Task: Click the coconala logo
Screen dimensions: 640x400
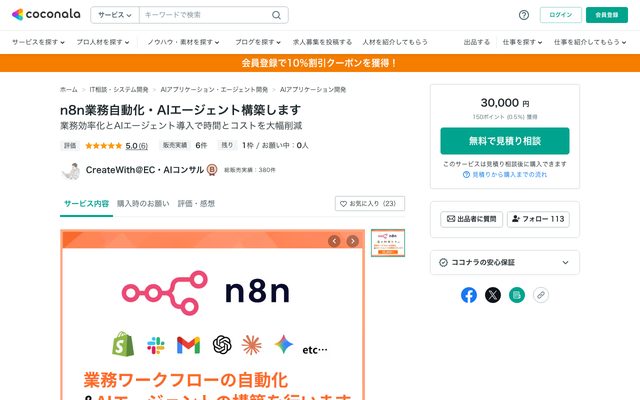Action: click(46, 14)
